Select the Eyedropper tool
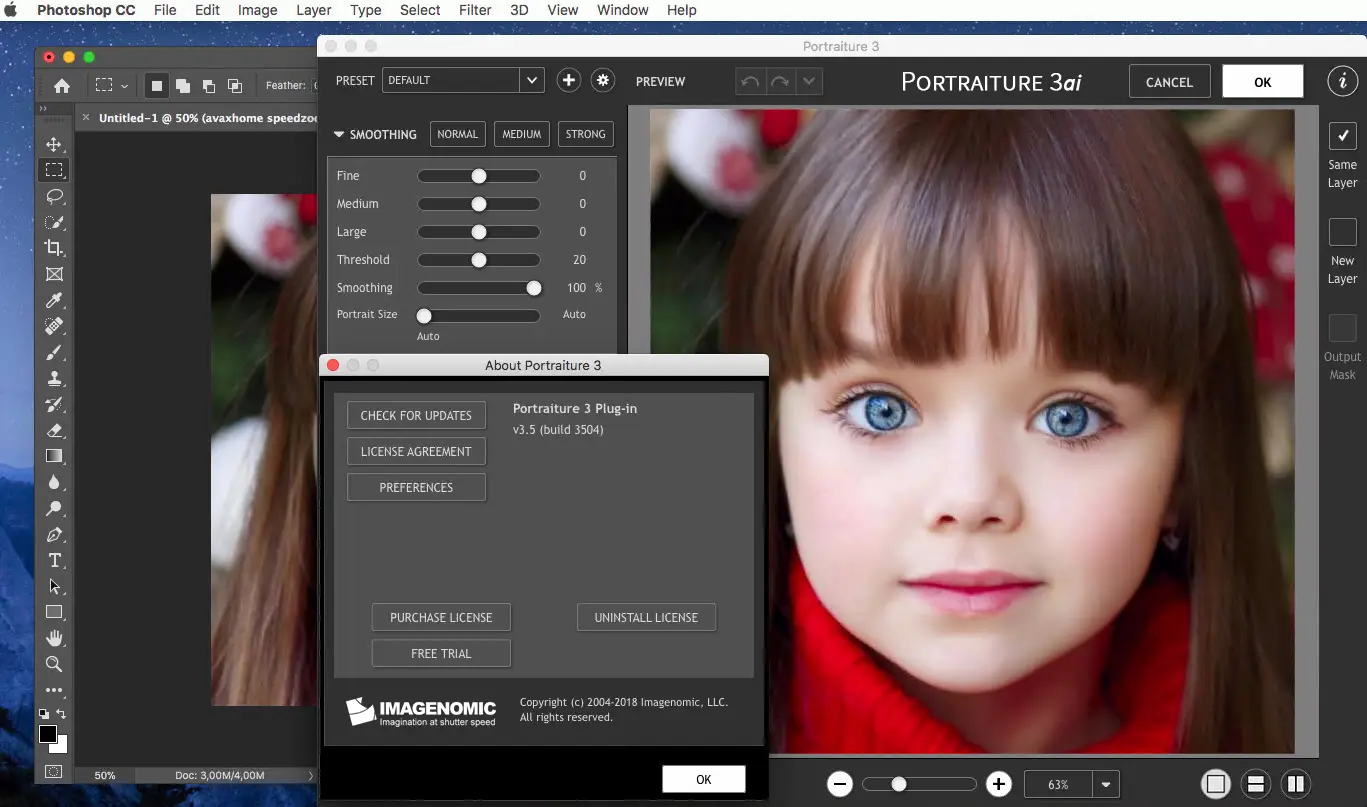This screenshot has height=807, width=1367. [54, 300]
